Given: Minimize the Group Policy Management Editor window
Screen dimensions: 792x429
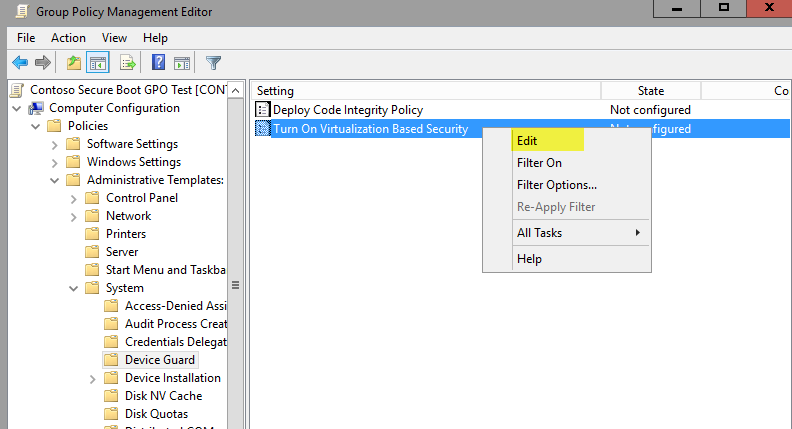Looking at the screenshot, I should pyautogui.click(x=677, y=9).
